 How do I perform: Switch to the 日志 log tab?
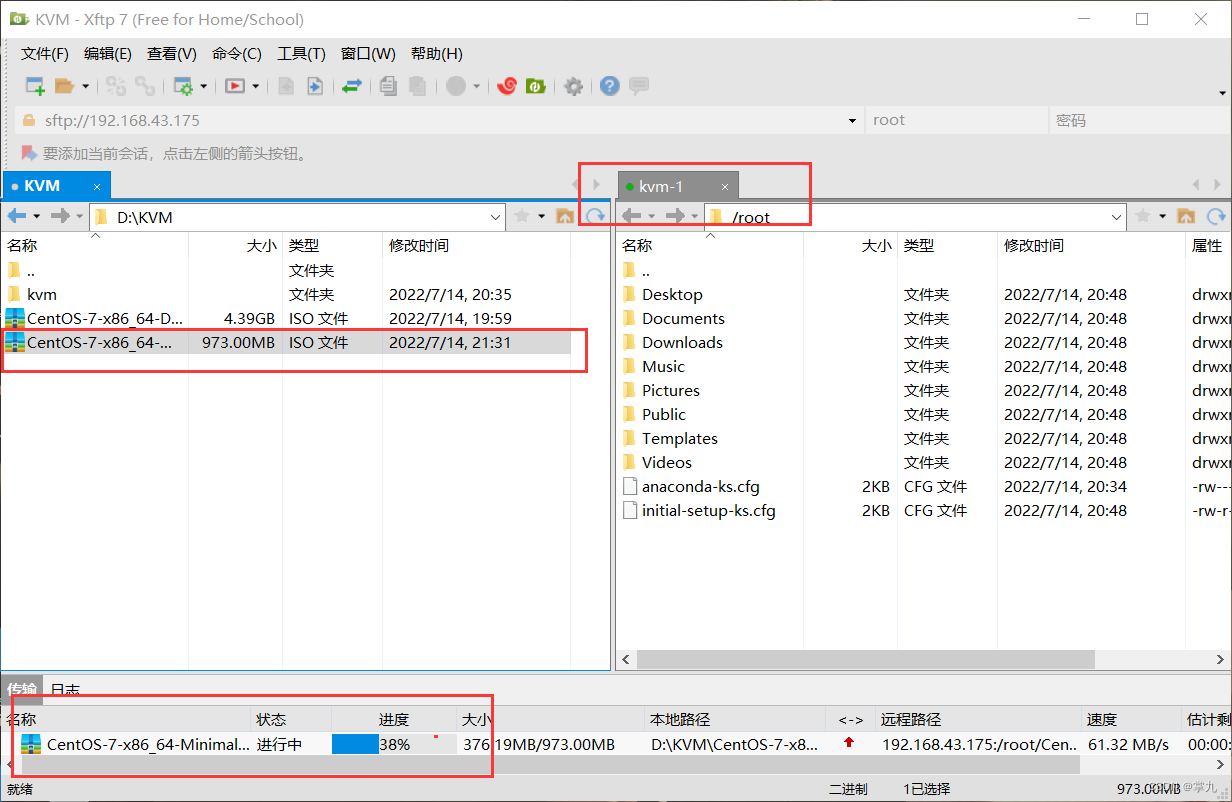pos(65,689)
